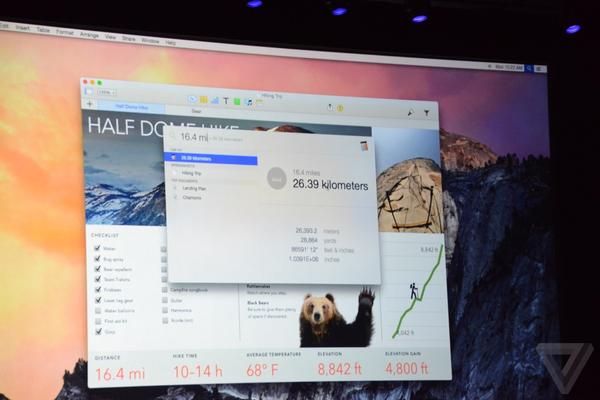
Task: Click the bear image on the sheet
Action: point(337,318)
